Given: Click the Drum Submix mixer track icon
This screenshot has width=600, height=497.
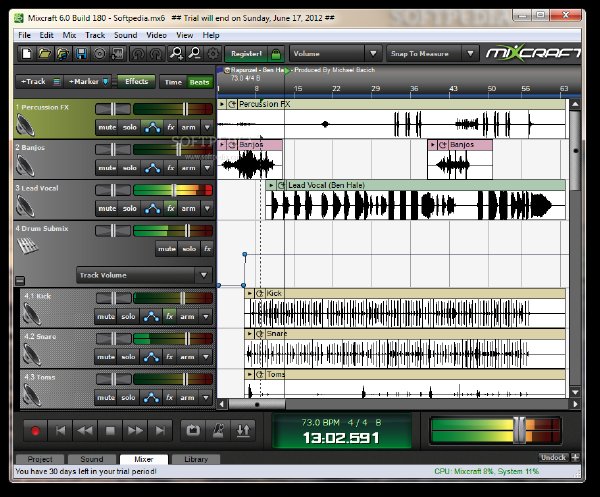Looking at the screenshot, I should pos(28,245).
